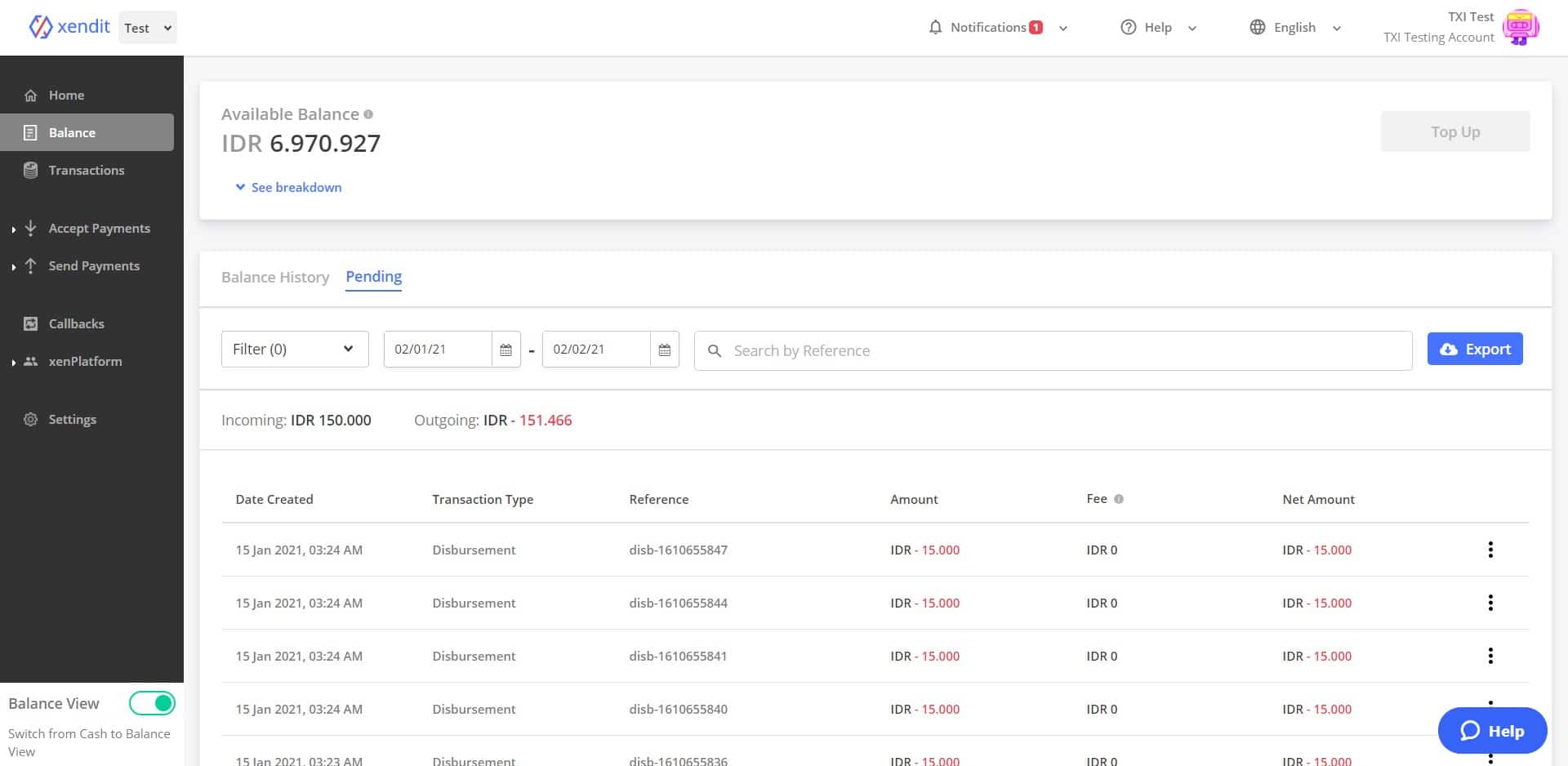Click the red notification count badge
1568x766 pixels.
coord(1036,27)
